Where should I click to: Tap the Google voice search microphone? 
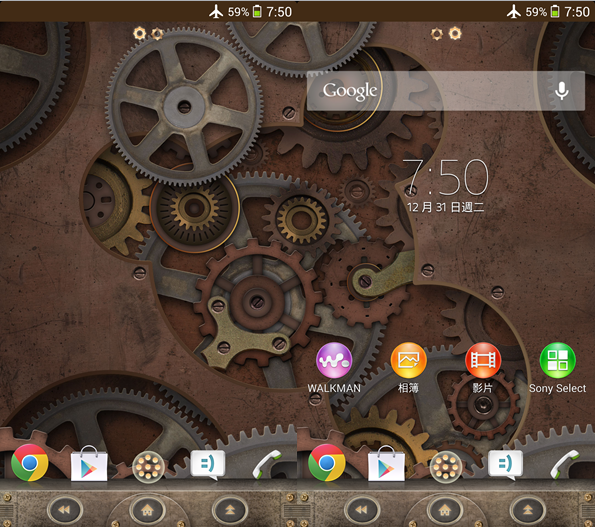coord(562,91)
